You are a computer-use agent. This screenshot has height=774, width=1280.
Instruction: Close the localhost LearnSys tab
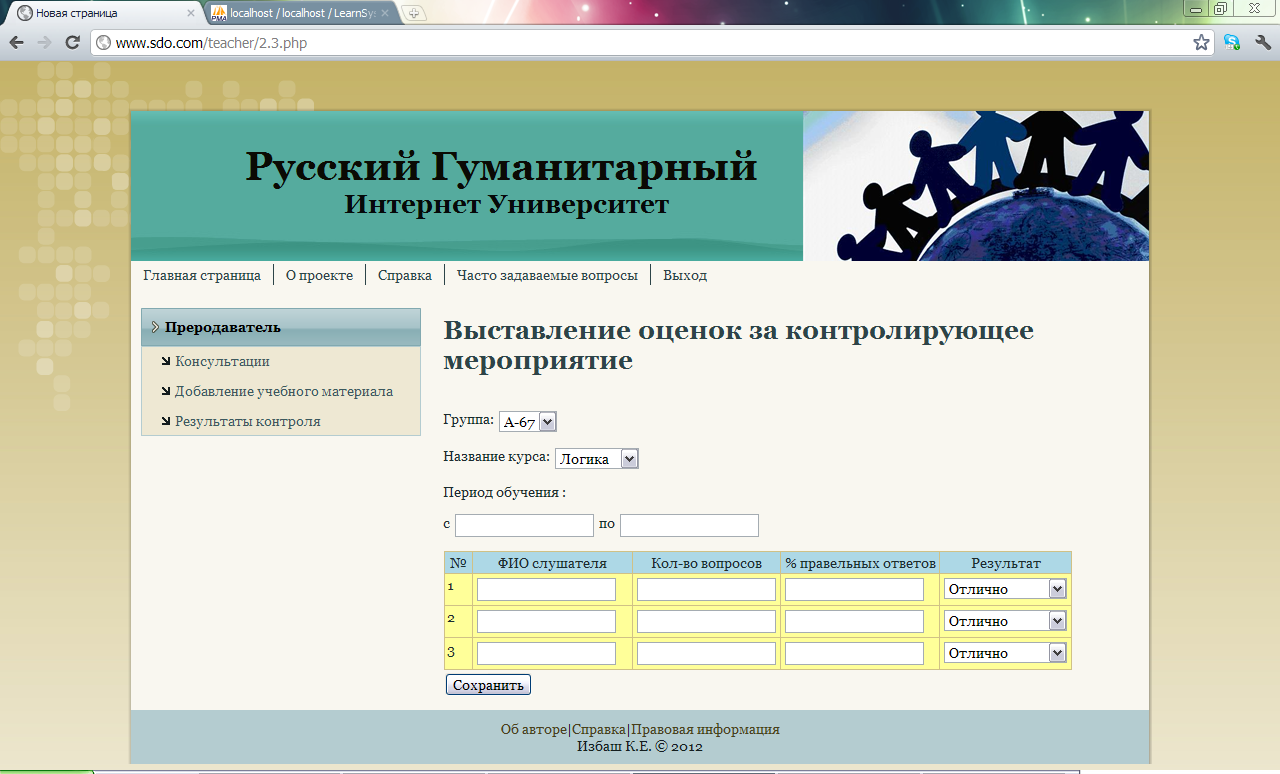click(x=385, y=13)
